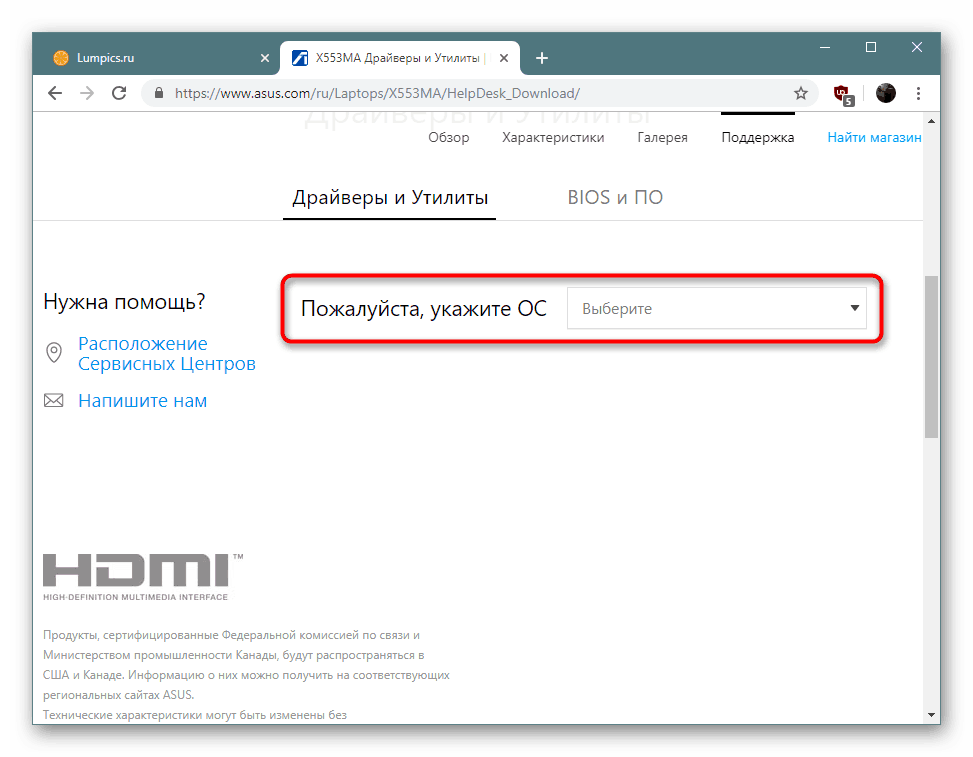Open the "Галерея" menu item
Viewport: 973px width, 757px height.
[x=662, y=138]
